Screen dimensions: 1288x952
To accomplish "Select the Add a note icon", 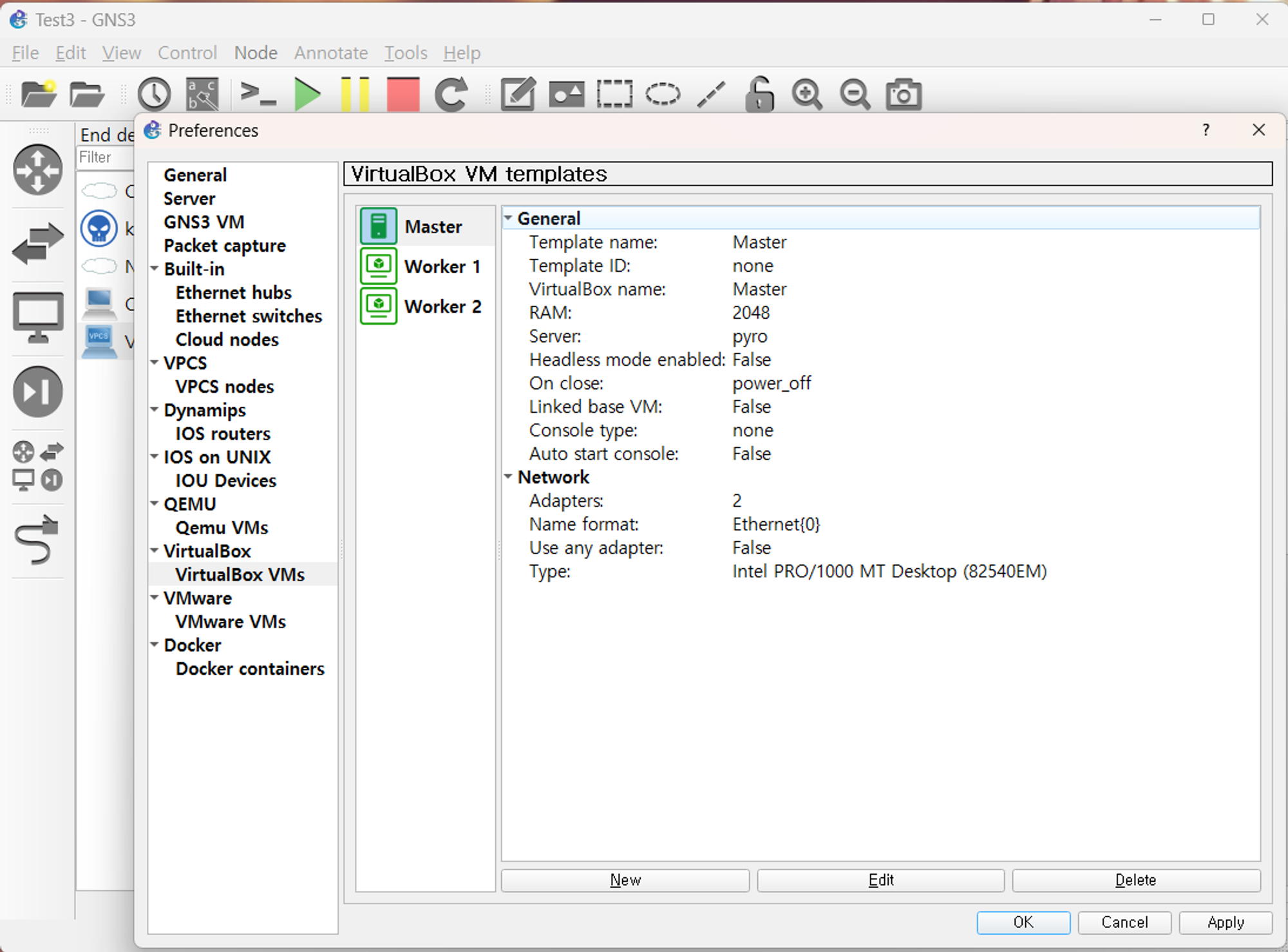I will point(518,94).
